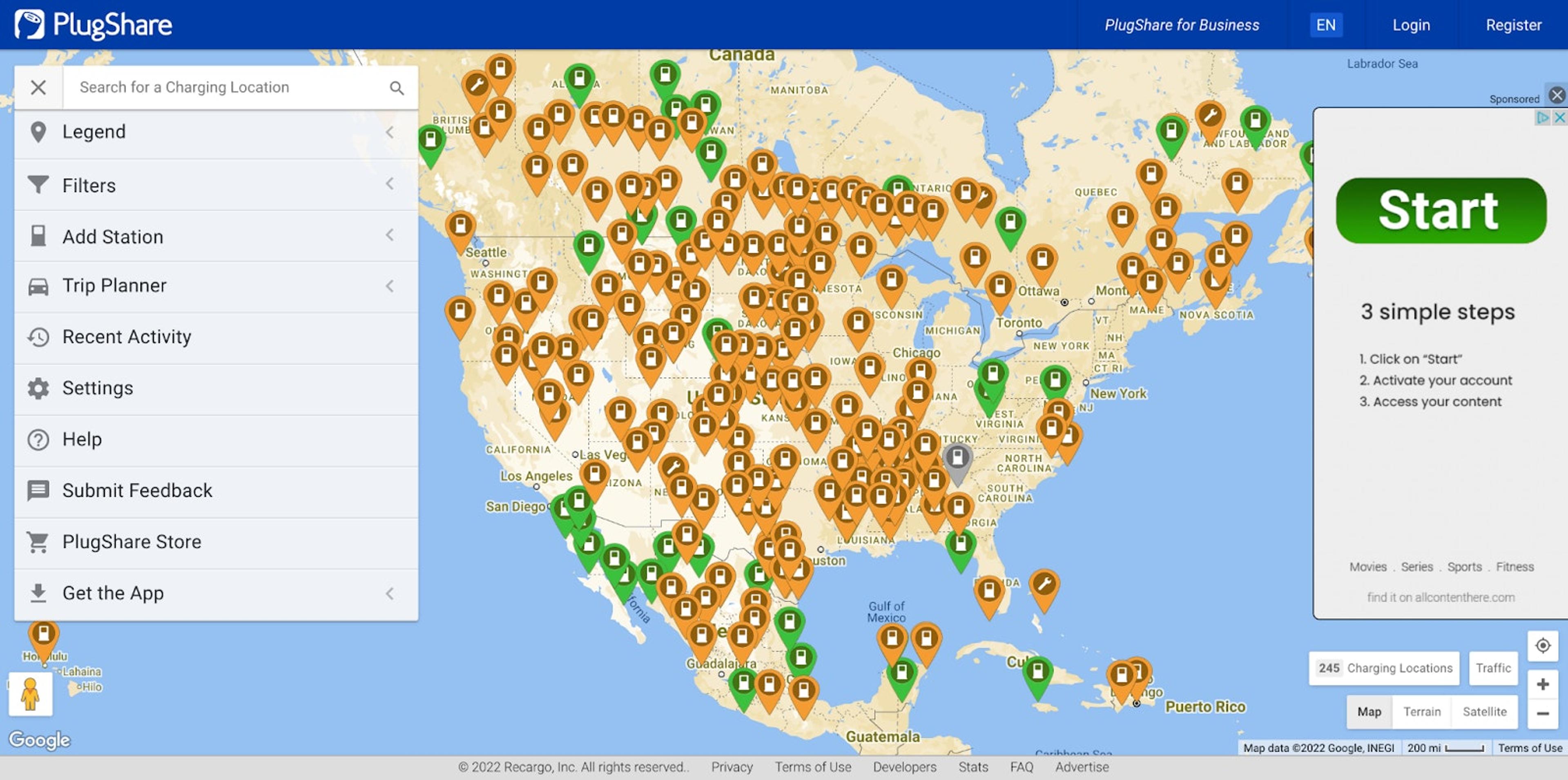Switch to Satellite view
This screenshot has height=780, width=1568.
click(1485, 712)
